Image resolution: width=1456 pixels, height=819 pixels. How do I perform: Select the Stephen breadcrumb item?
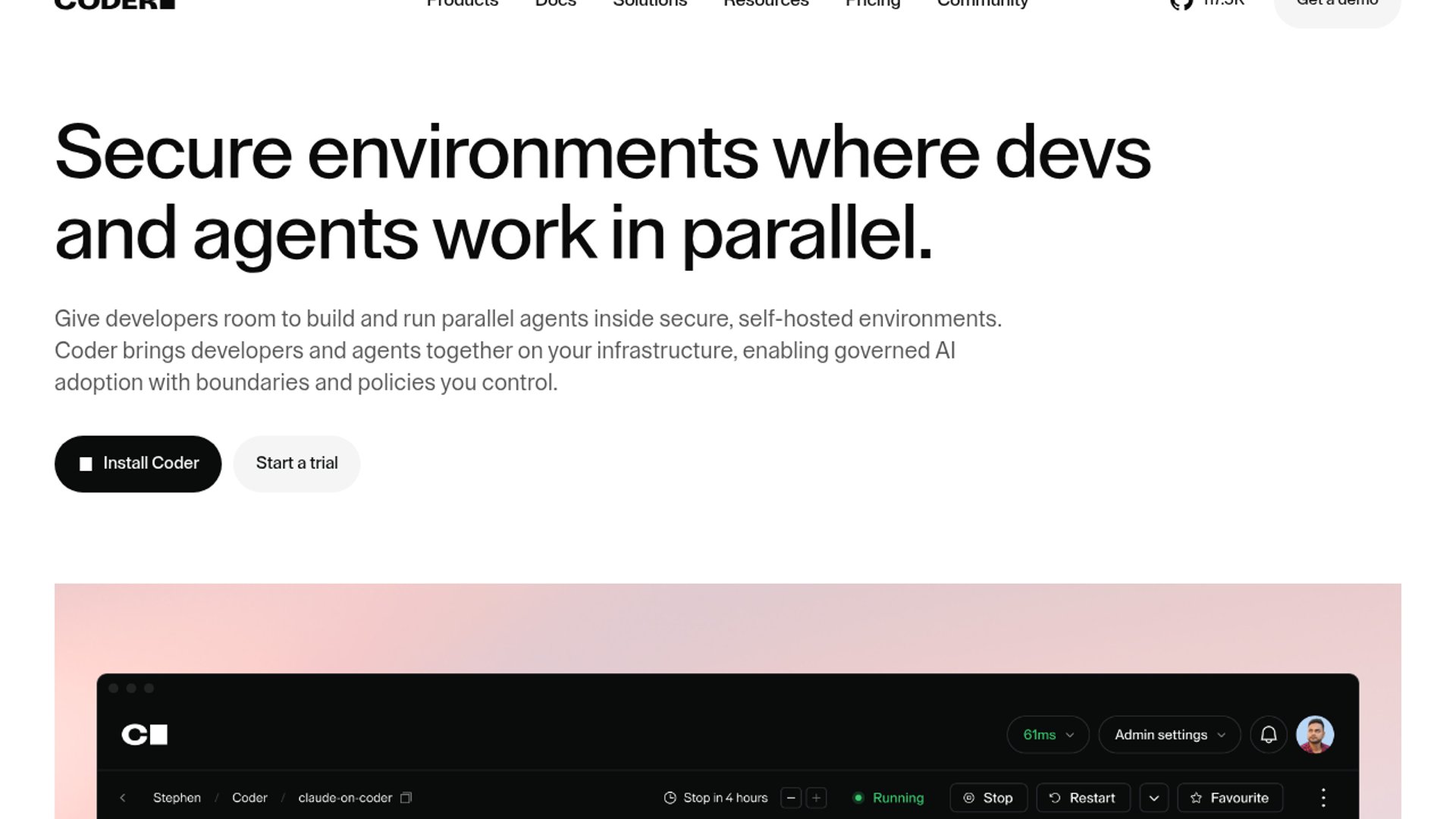click(177, 798)
